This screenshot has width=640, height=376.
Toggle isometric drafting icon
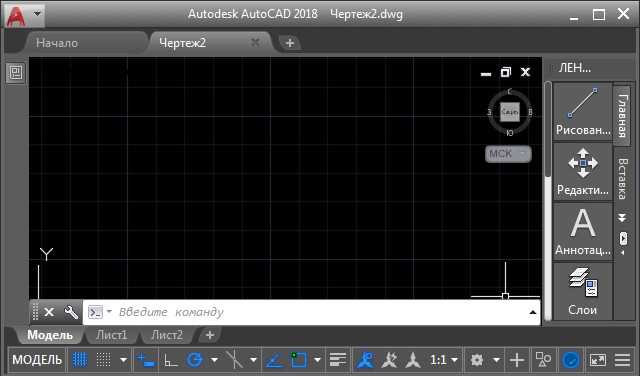pyautogui.click(x=234, y=360)
